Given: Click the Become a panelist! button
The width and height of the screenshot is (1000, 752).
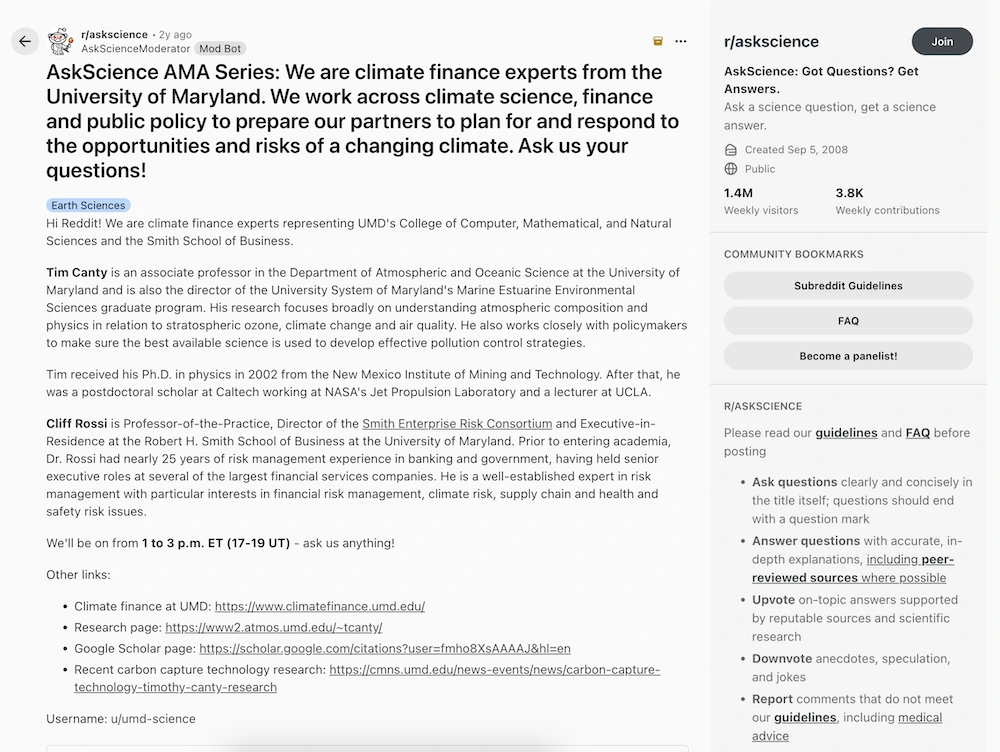Looking at the screenshot, I should [x=849, y=355].
